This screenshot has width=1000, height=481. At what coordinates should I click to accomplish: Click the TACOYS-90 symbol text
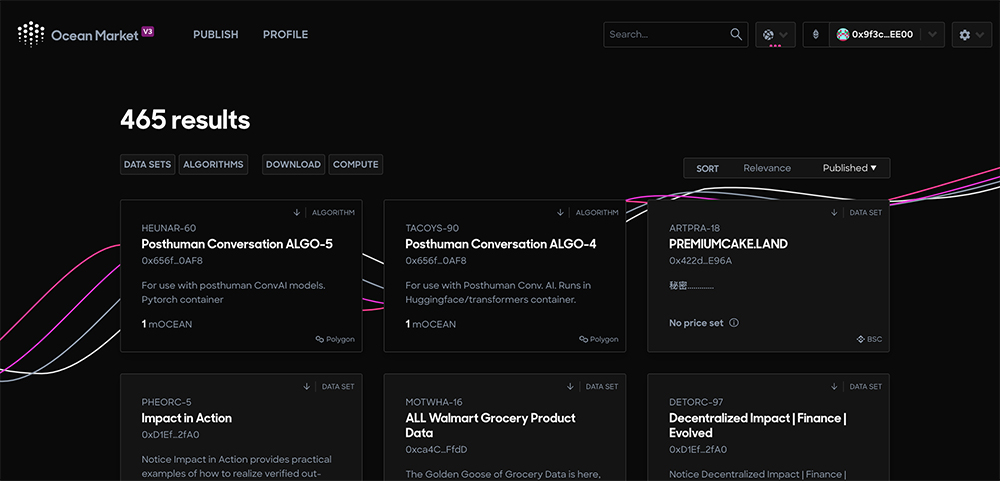click(432, 228)
